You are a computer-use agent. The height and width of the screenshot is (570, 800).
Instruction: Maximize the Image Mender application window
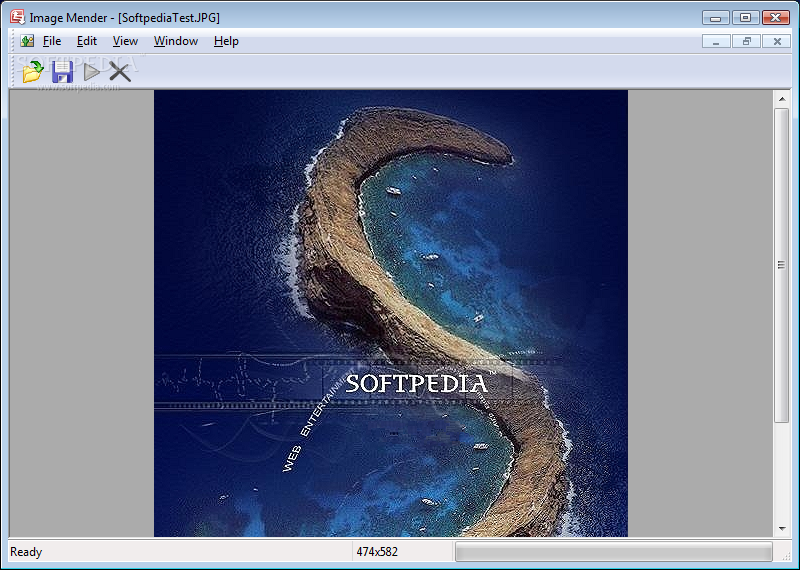click(745, 18)
